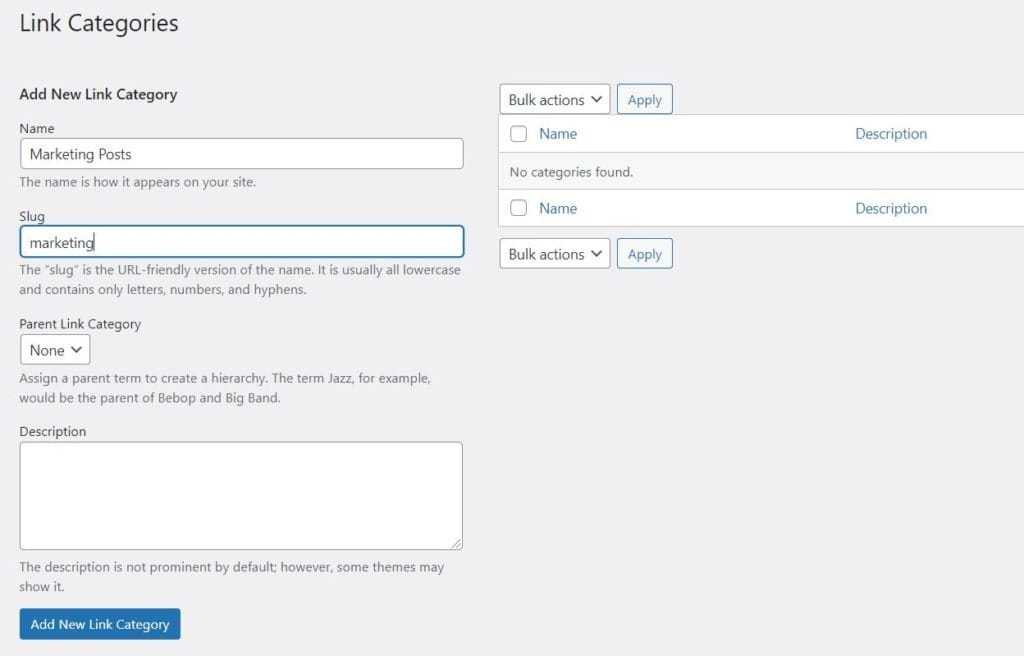Viewport: 1024px width, 656px height.
Task: Click inside the Name field showing Marketing Posts
Action: pos(240,153)
